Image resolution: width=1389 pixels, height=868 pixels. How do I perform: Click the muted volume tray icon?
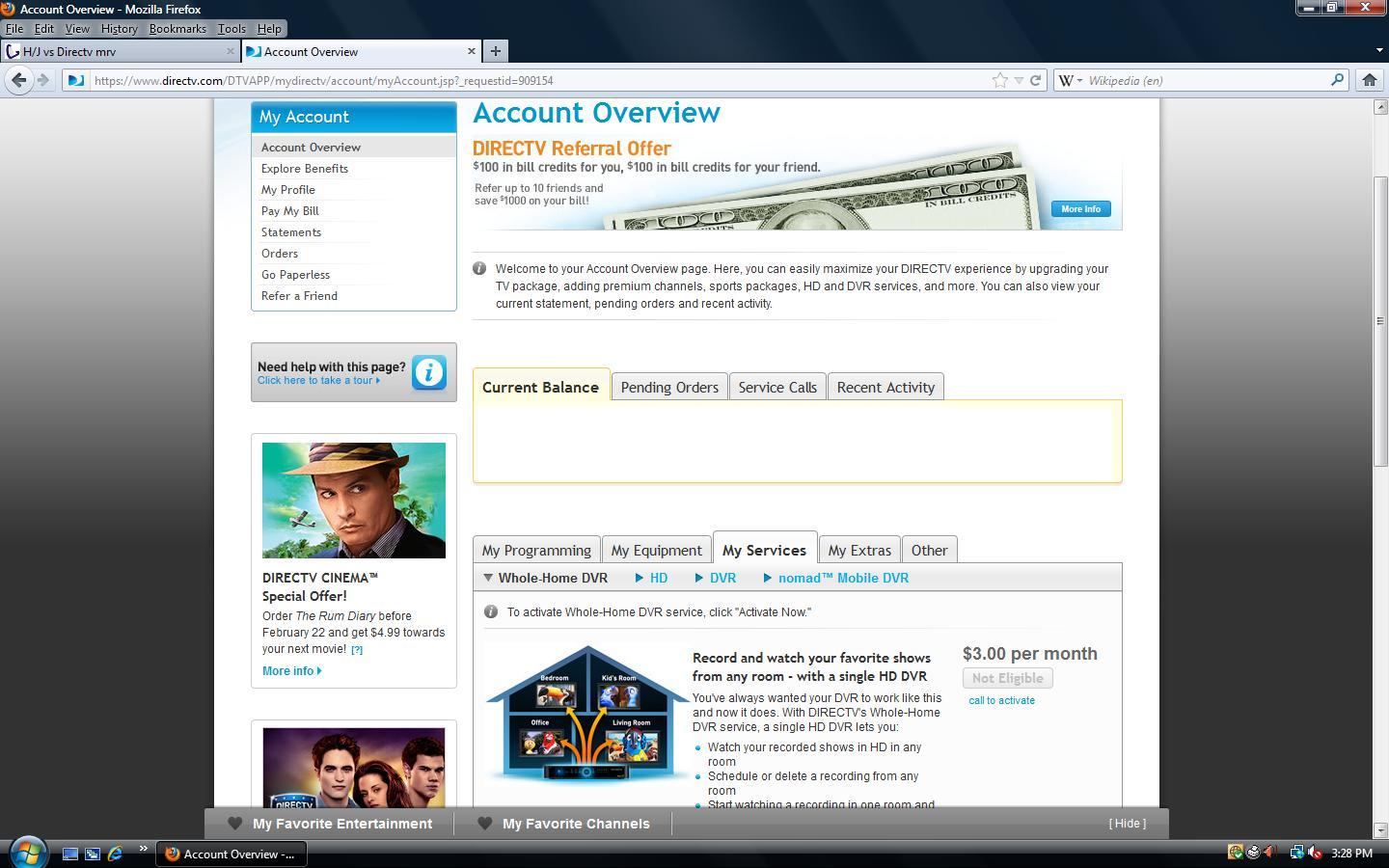(1315, 853)
